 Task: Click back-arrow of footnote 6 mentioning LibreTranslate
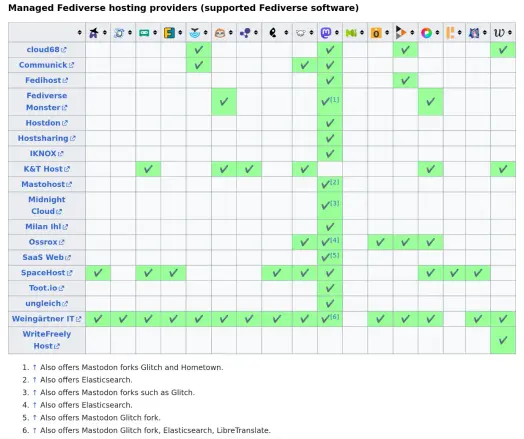coord(34,430)
